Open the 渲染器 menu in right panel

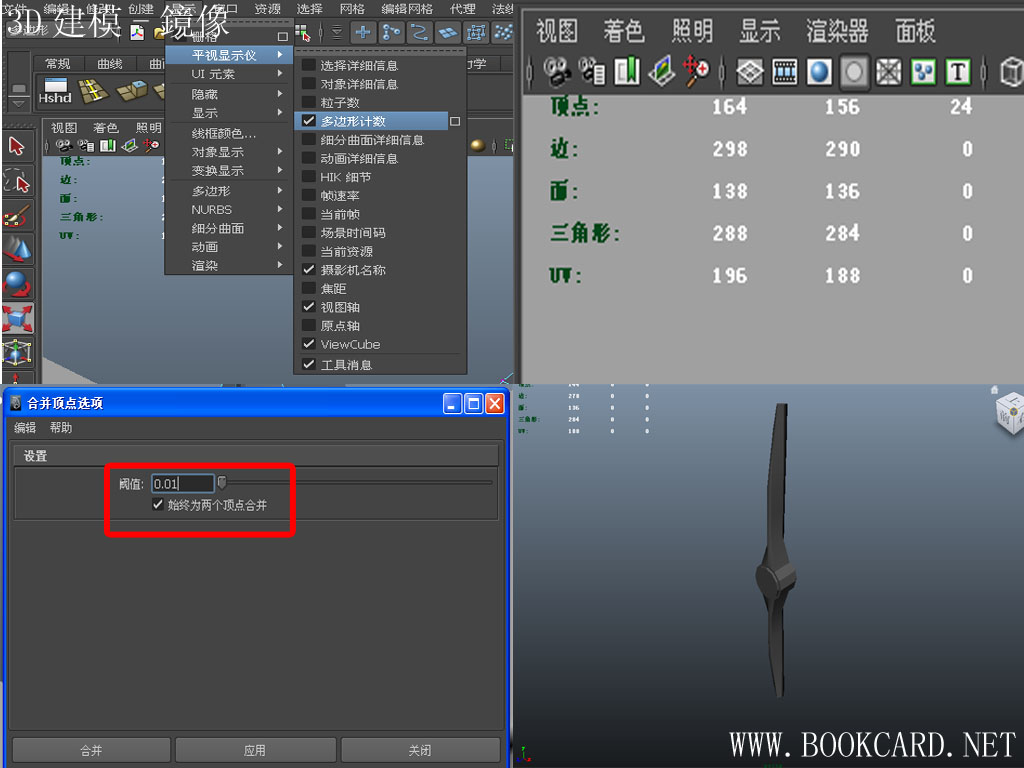[x=837, y=31]
